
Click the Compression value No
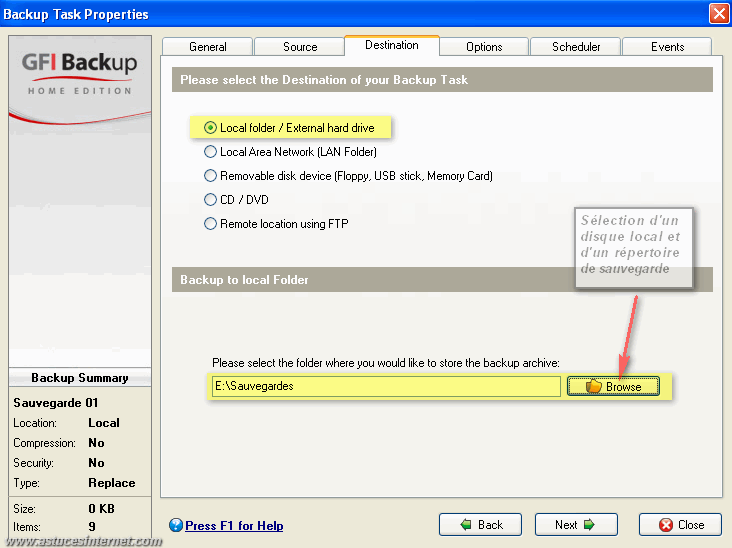(x=96, y=443)
